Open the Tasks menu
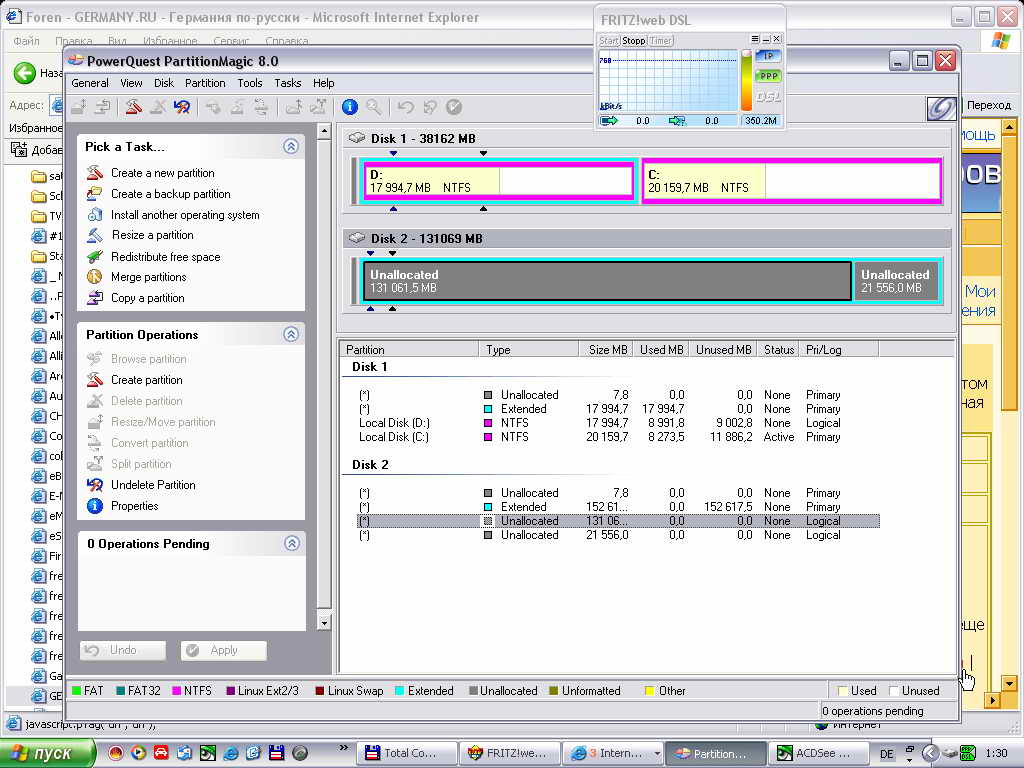Screen dimensions: 1024x768 click(x=287, y=83)
